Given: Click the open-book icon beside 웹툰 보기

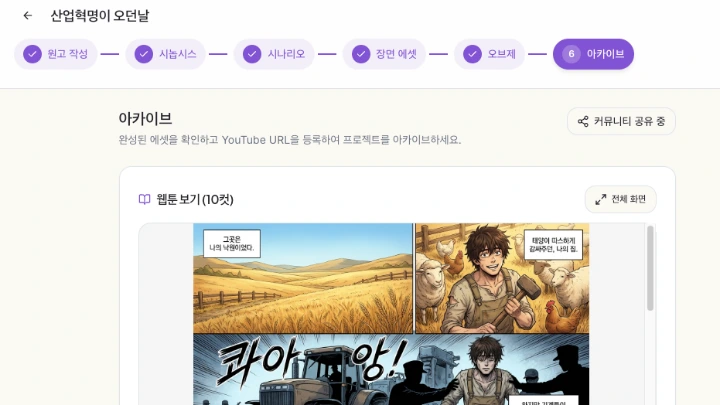Looking at the screenshot, I should pyautogui.click(x=144, y=199).
